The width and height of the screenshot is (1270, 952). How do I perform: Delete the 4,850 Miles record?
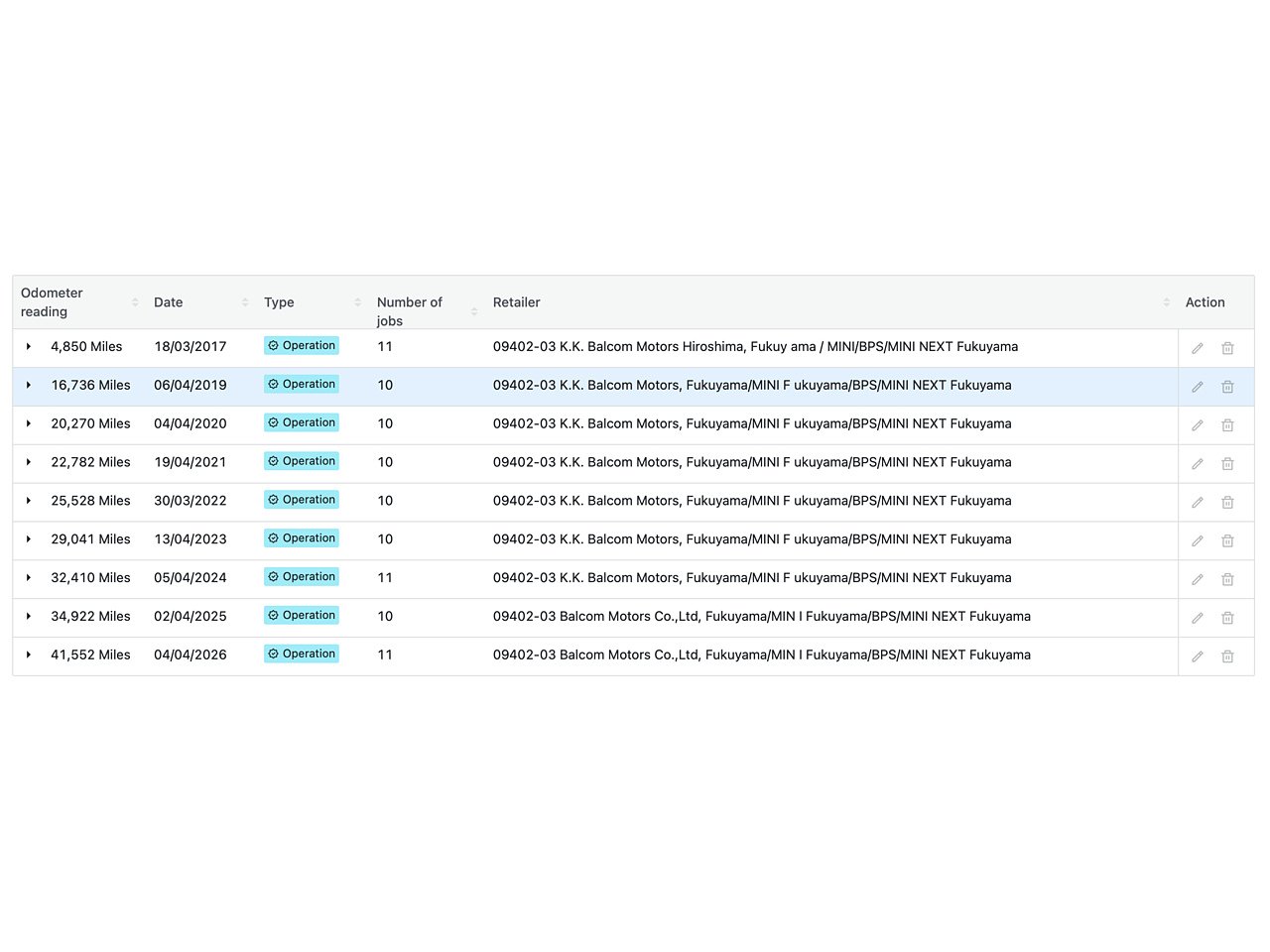[x=1227, y=348]
